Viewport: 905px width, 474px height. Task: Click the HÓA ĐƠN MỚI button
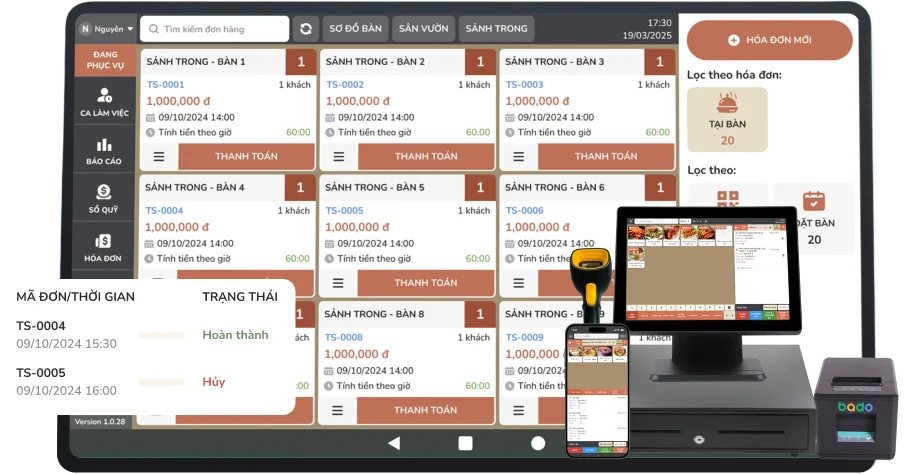pos(769,40)
